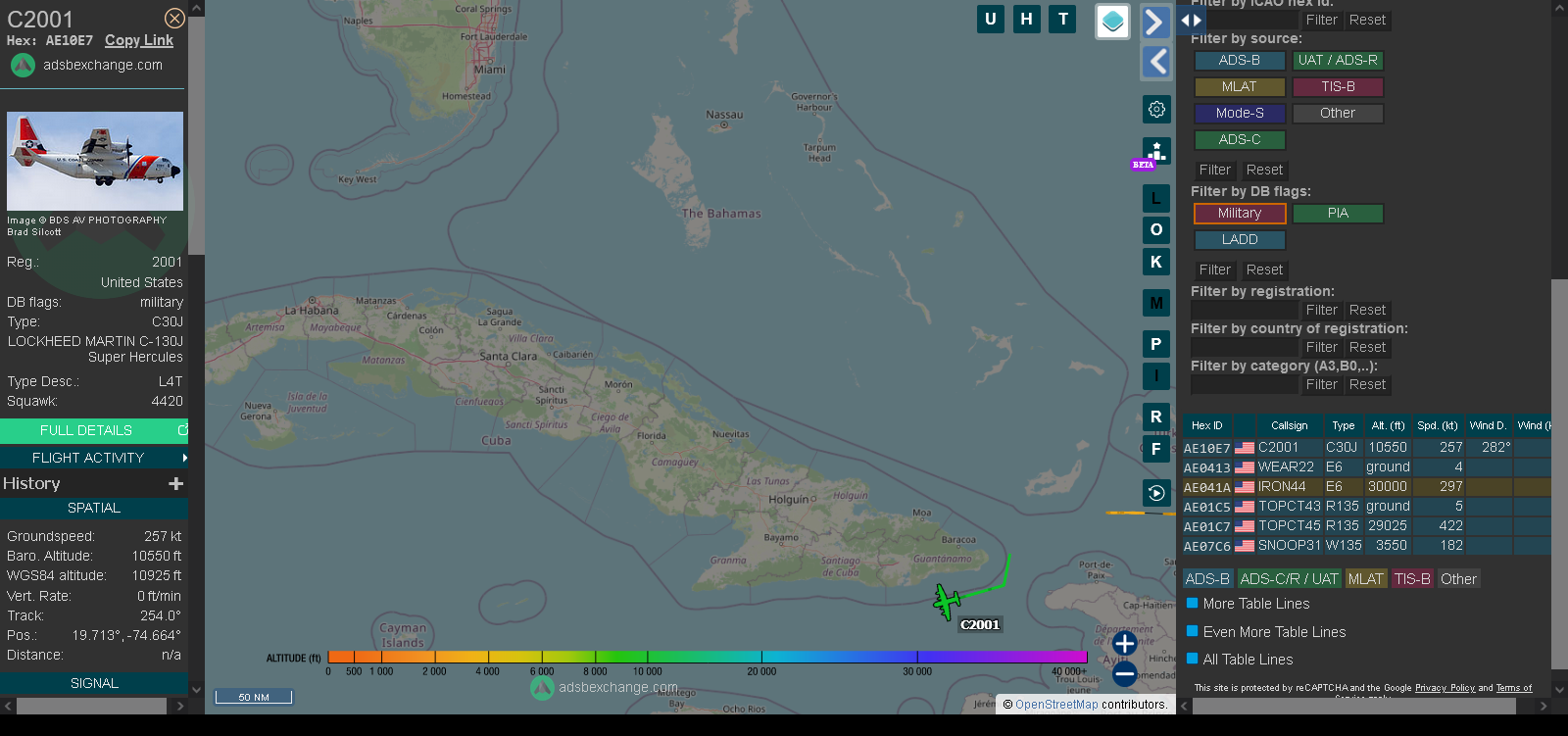Click Reset beside category filter

(1367, 384)
